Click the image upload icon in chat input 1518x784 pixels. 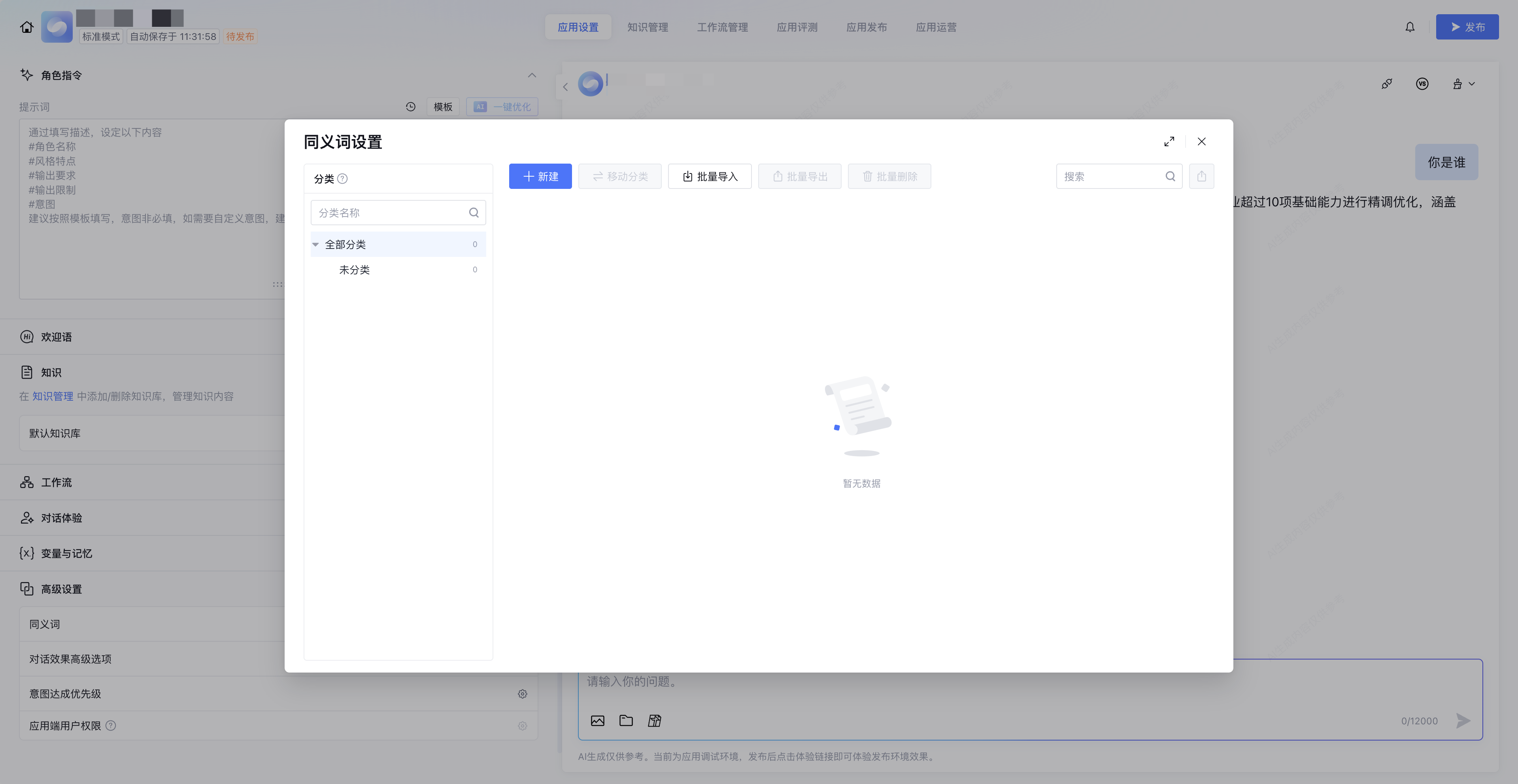click(598, 720)
